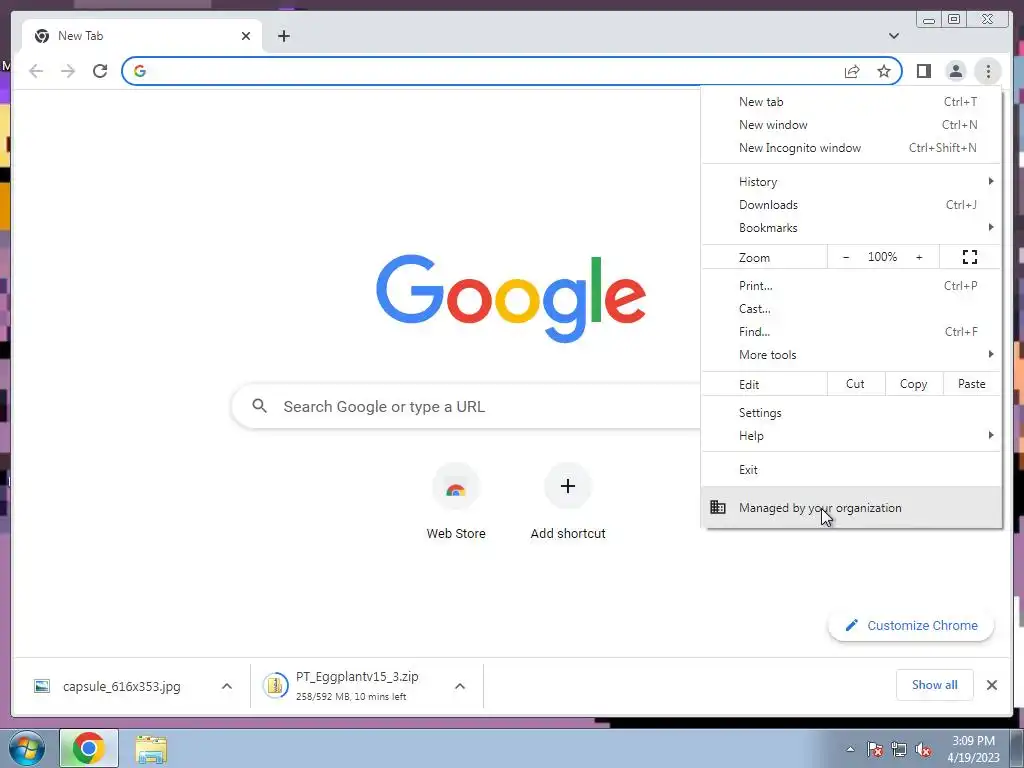
Task: Select Find... from the menu
Action: tap(852, 332)
